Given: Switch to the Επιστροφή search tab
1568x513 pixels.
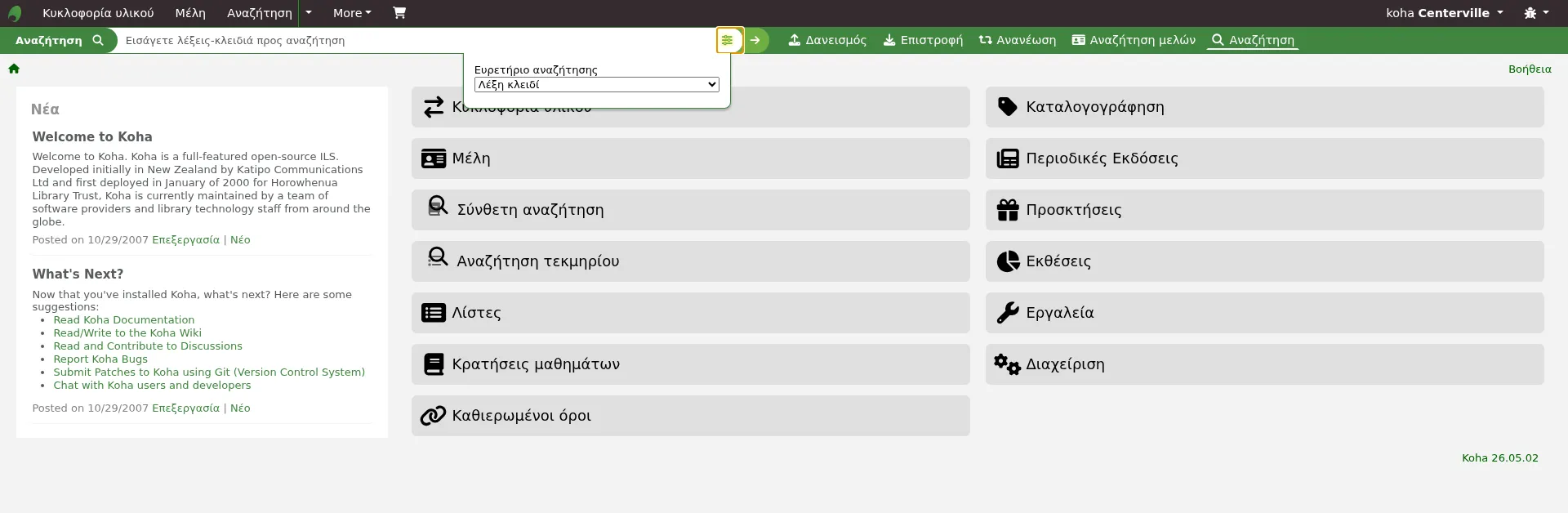Looking at the screenshot, I should (923, 40).
